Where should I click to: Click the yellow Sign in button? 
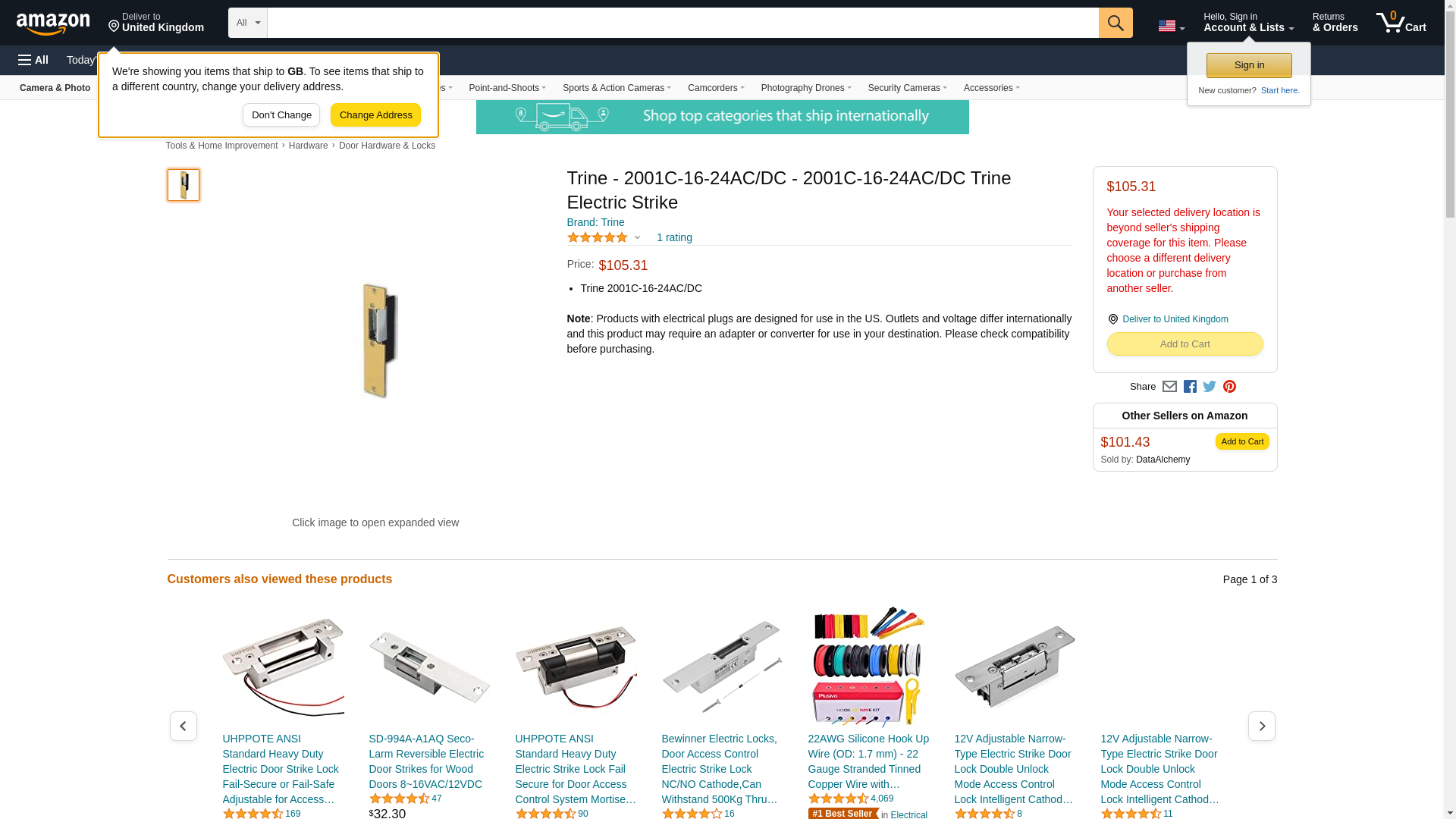click(x=1249, y=65)
